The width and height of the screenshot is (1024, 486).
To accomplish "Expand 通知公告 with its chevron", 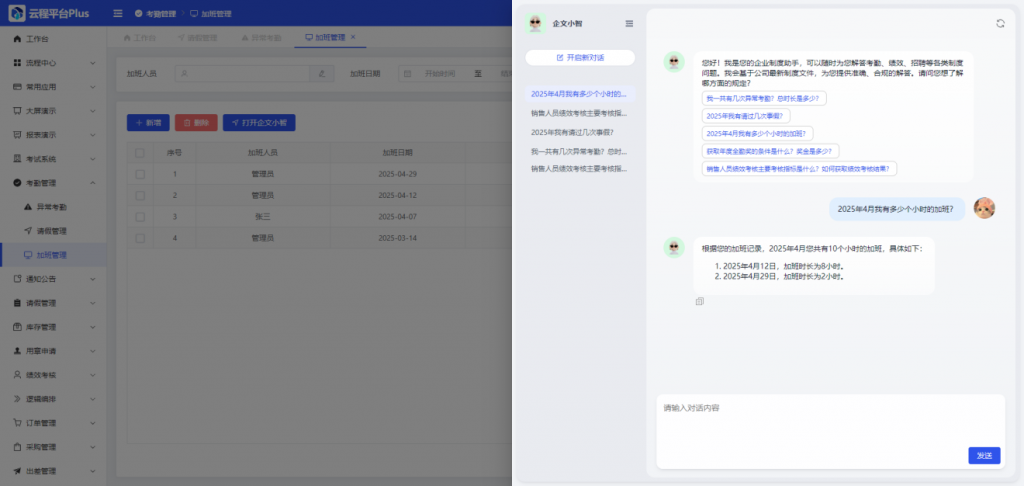I will coord(92,279).
